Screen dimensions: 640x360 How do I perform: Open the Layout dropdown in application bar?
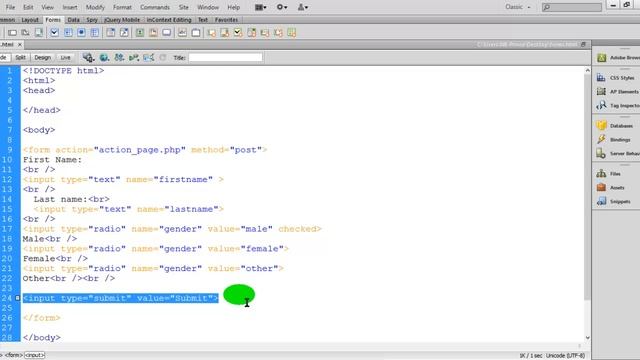point(260,7)
